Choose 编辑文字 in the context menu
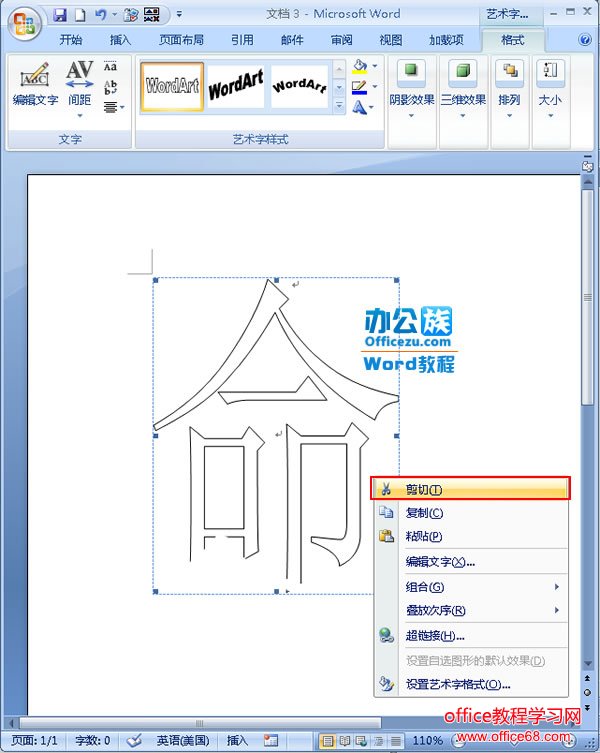This screenshot has width=600, height=753. click(471, 561)
